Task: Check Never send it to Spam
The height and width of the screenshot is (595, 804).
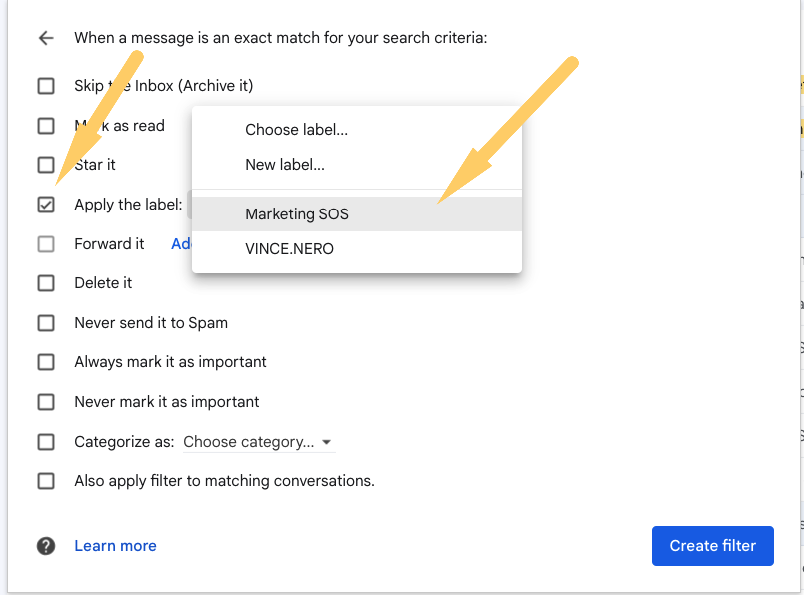Action: tap(46, 323)
